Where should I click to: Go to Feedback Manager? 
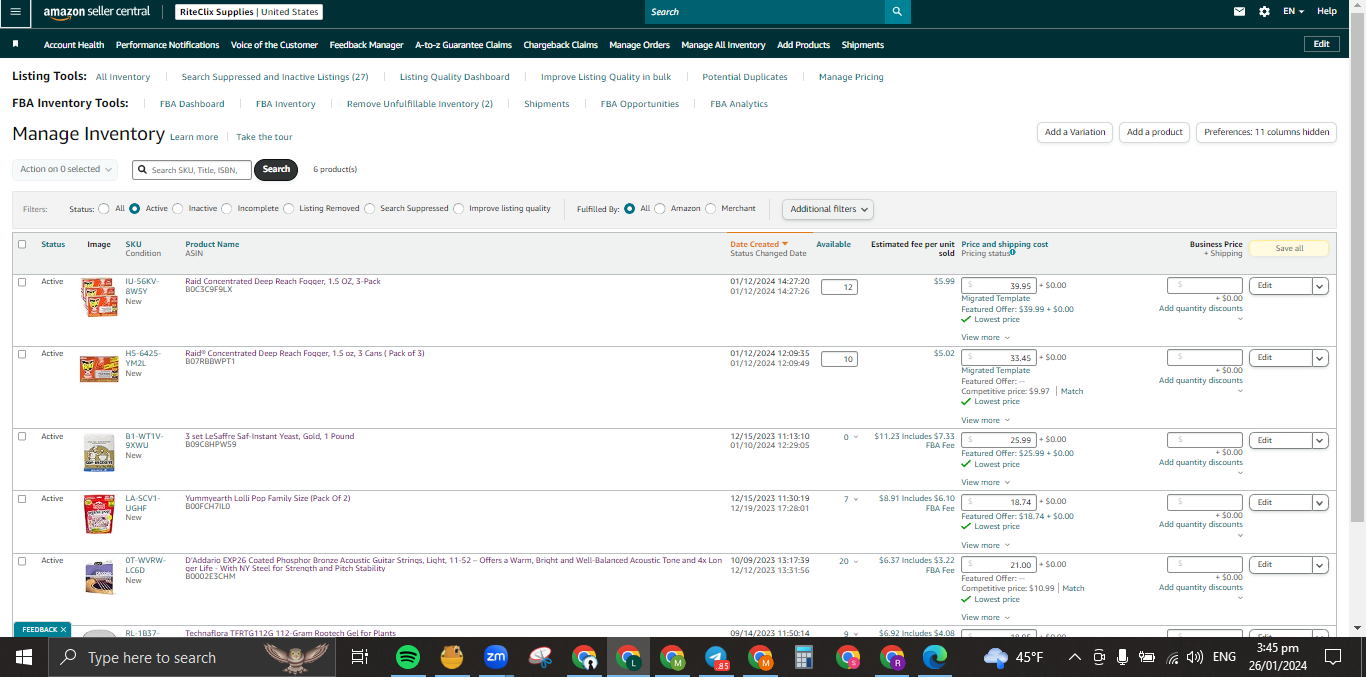pyautogui.click(x=366, y=45)
